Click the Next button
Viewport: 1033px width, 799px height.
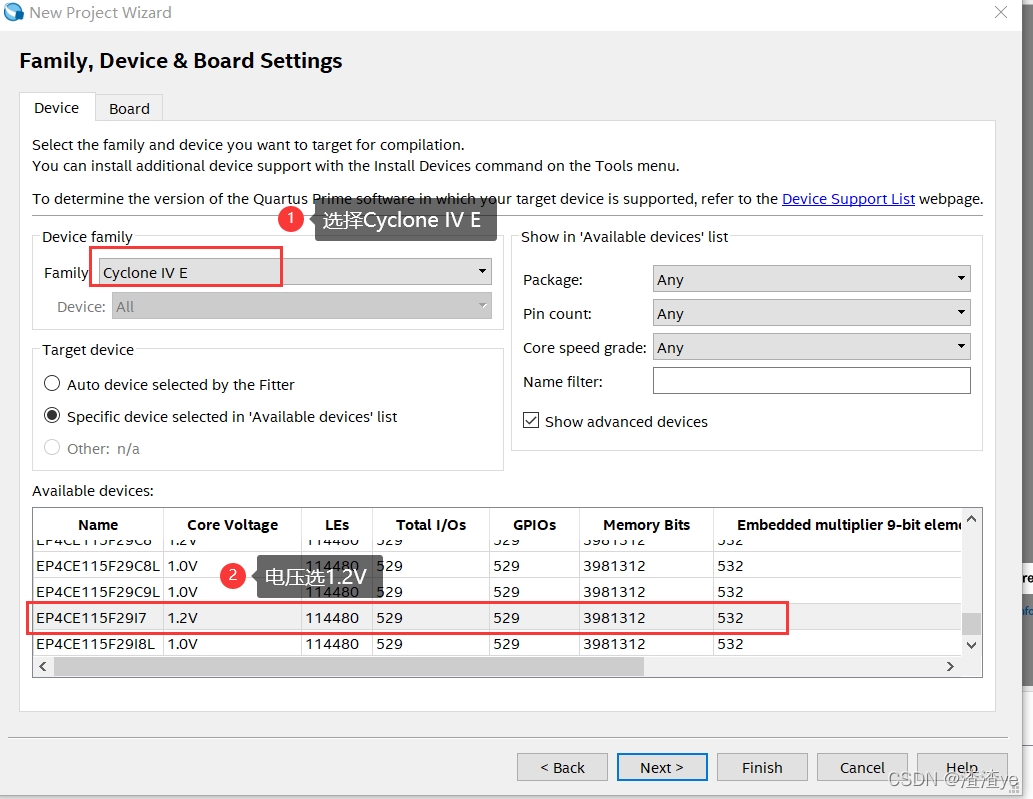(x=661, y=767)
